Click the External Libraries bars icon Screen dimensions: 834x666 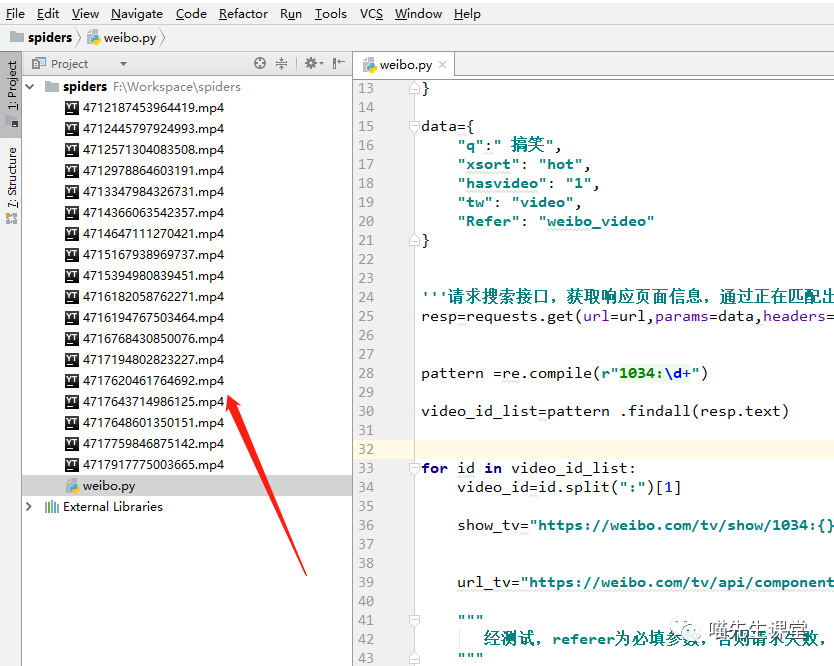[x=52, y=506]
